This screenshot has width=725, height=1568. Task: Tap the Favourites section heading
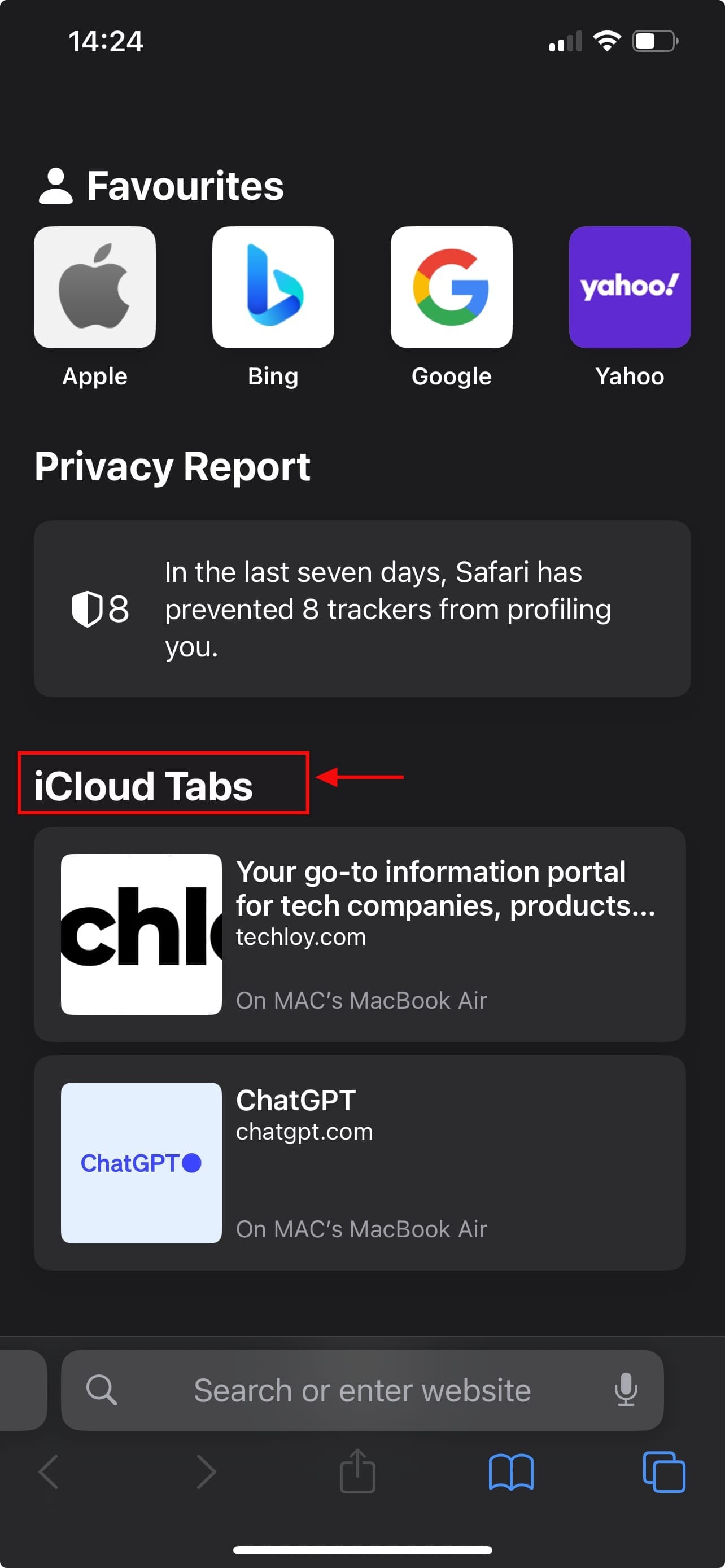pos(185,186)
